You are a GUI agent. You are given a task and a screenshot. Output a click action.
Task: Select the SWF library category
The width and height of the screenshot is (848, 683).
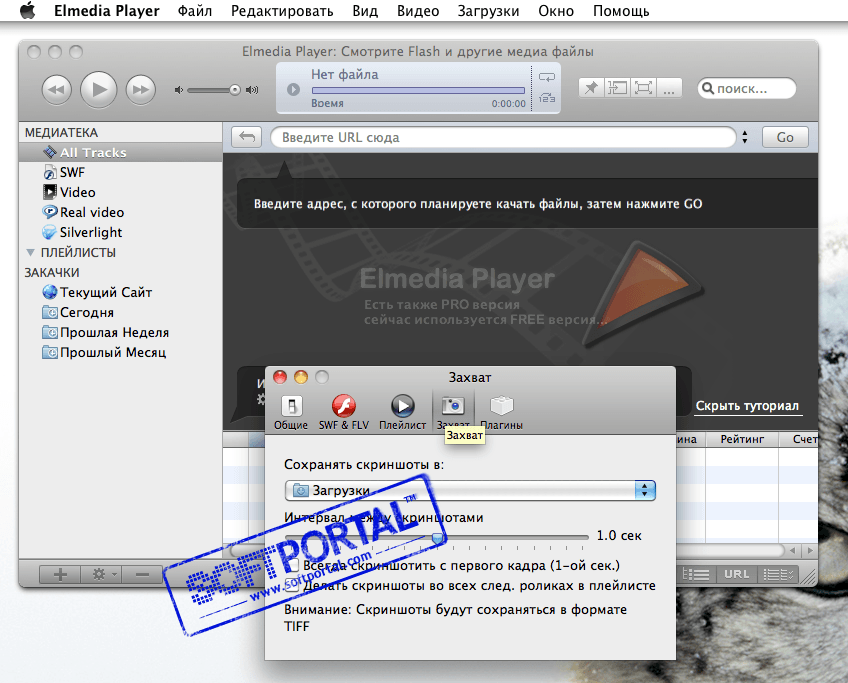point(121,173)
